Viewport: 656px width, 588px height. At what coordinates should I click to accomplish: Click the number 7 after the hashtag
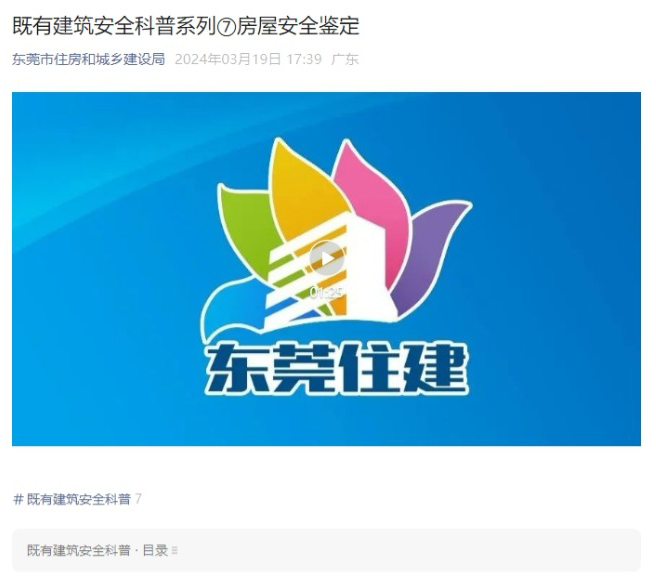(138, 499)
